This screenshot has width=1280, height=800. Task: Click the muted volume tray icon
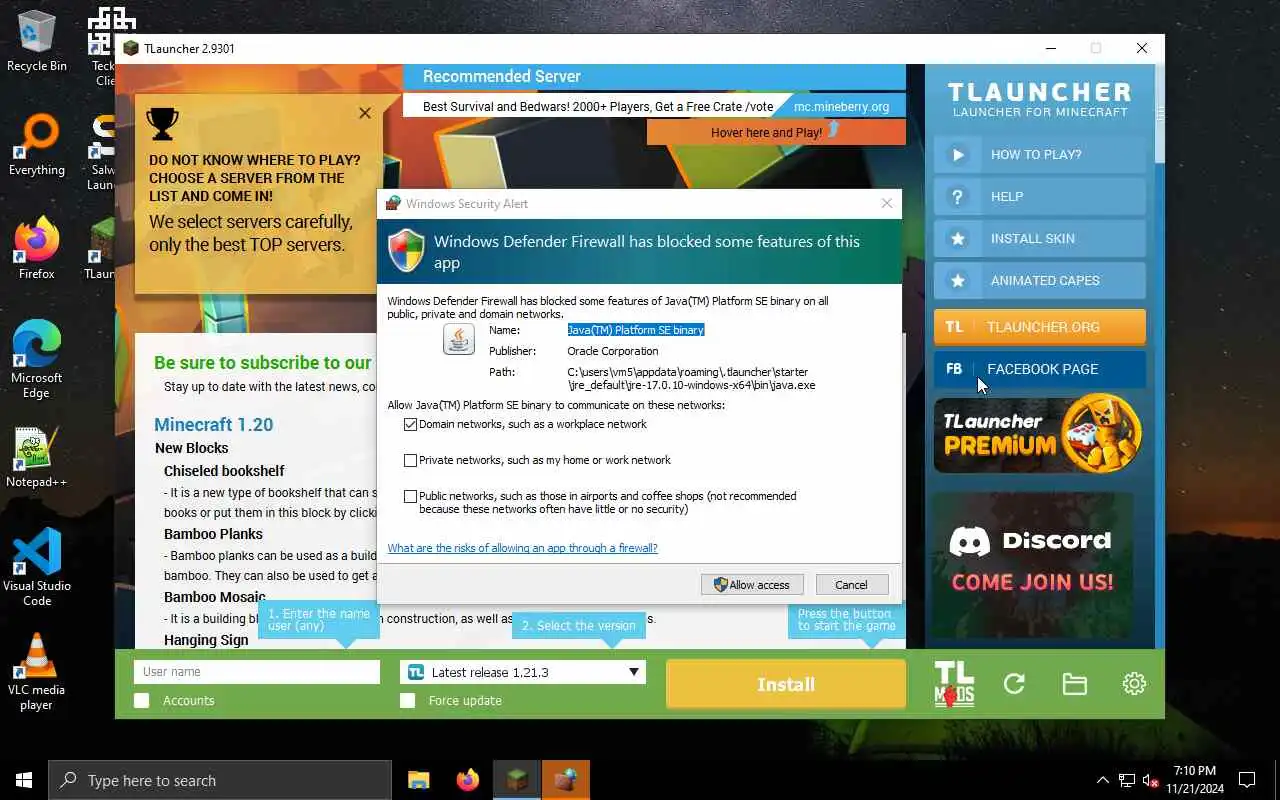point(1151,780)
